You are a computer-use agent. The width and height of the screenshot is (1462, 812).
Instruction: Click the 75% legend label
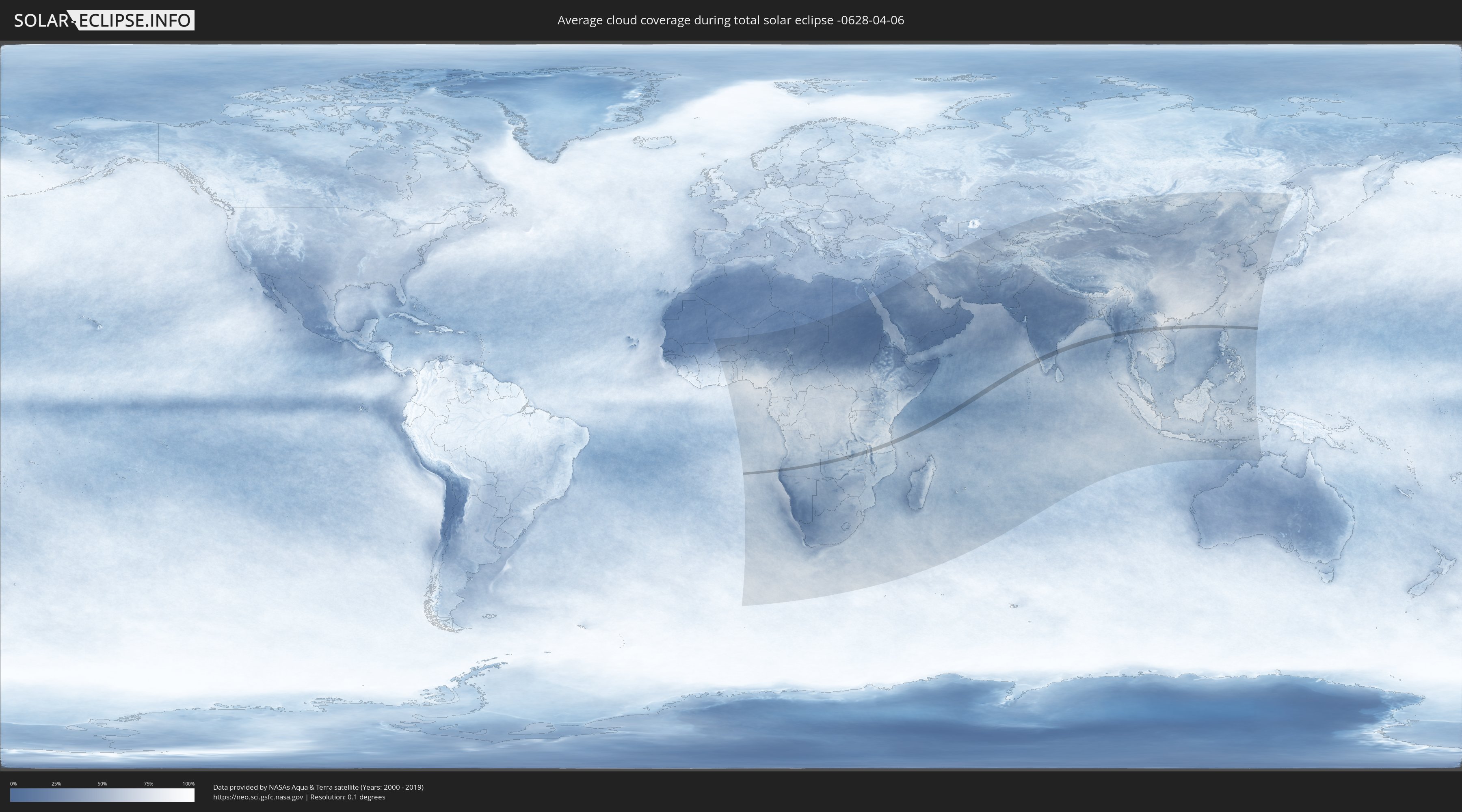148,784
